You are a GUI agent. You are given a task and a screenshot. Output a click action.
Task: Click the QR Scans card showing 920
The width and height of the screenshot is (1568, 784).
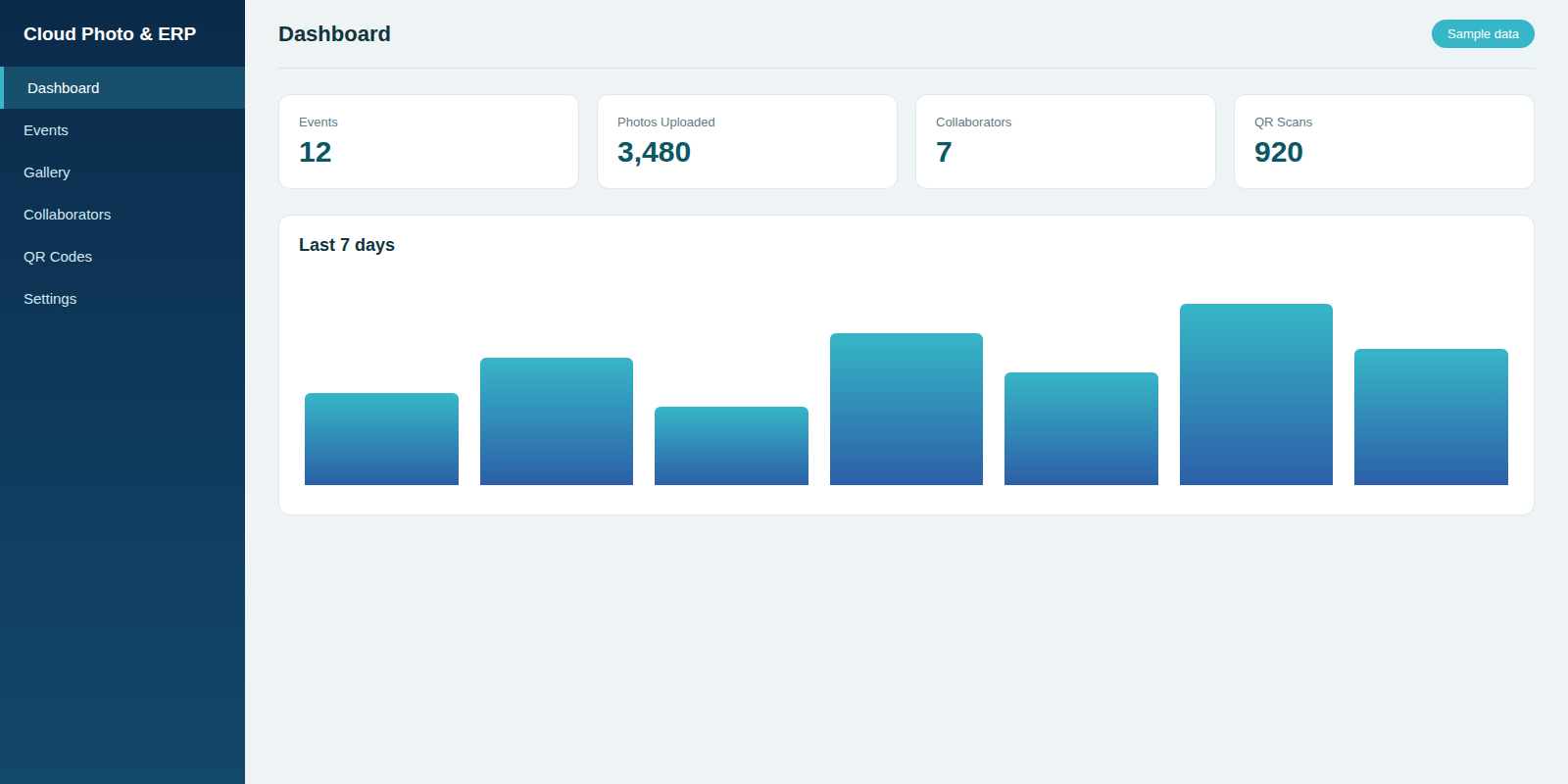click(1384, 142)
